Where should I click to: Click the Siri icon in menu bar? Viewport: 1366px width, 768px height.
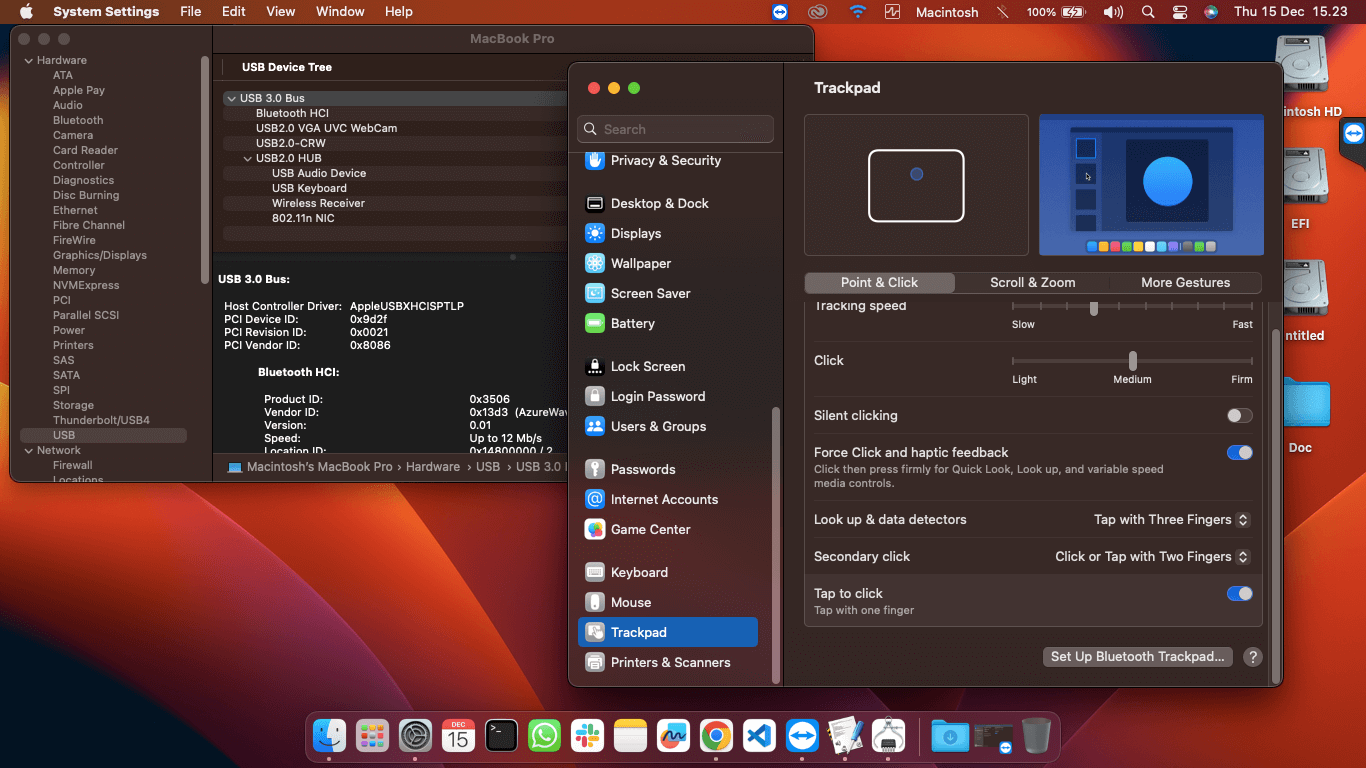tap(1211, 12)
